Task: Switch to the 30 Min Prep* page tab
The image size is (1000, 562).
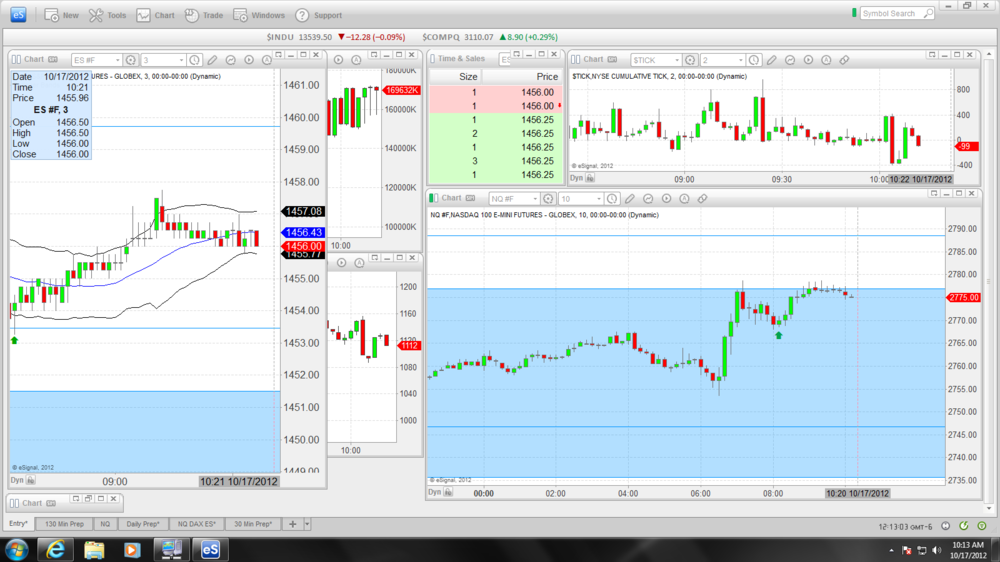Action: pos(253,524)
